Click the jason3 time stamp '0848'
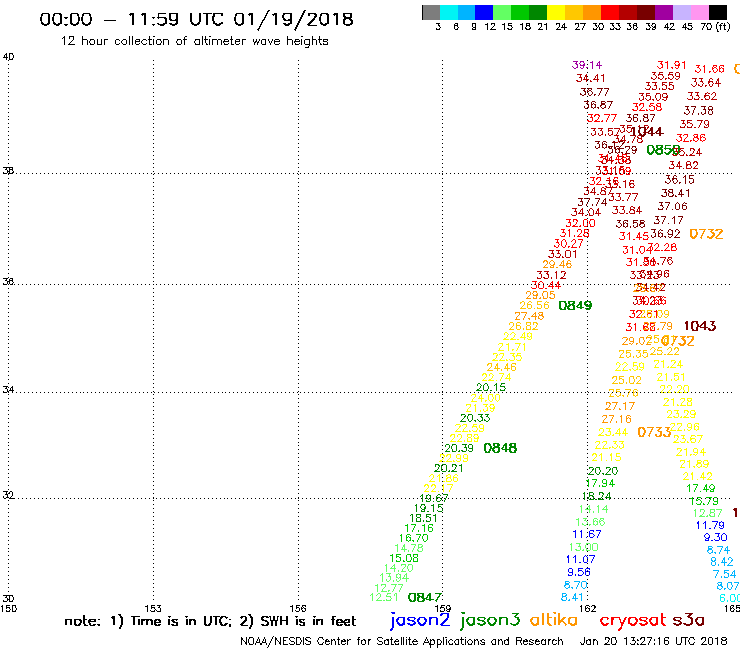 pos(500,448)
